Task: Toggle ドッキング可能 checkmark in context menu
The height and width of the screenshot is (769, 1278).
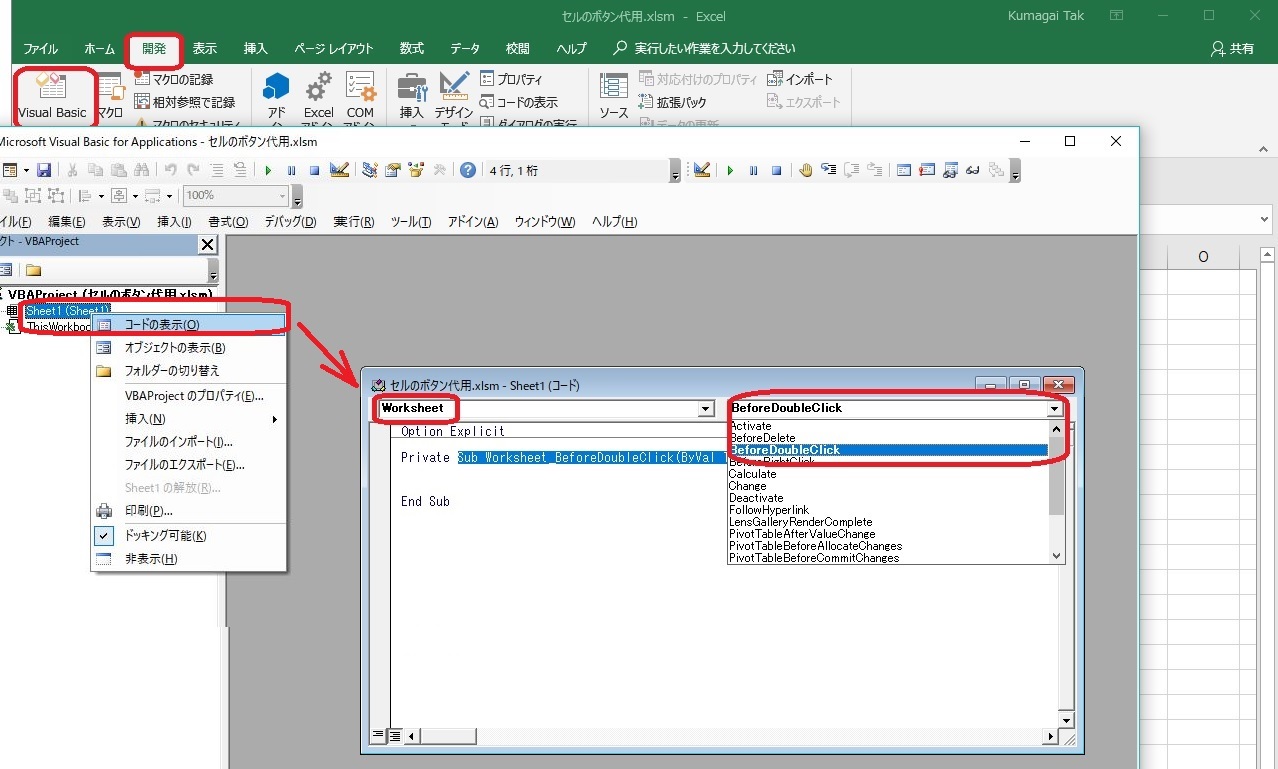Action: [x=105, y=535]
